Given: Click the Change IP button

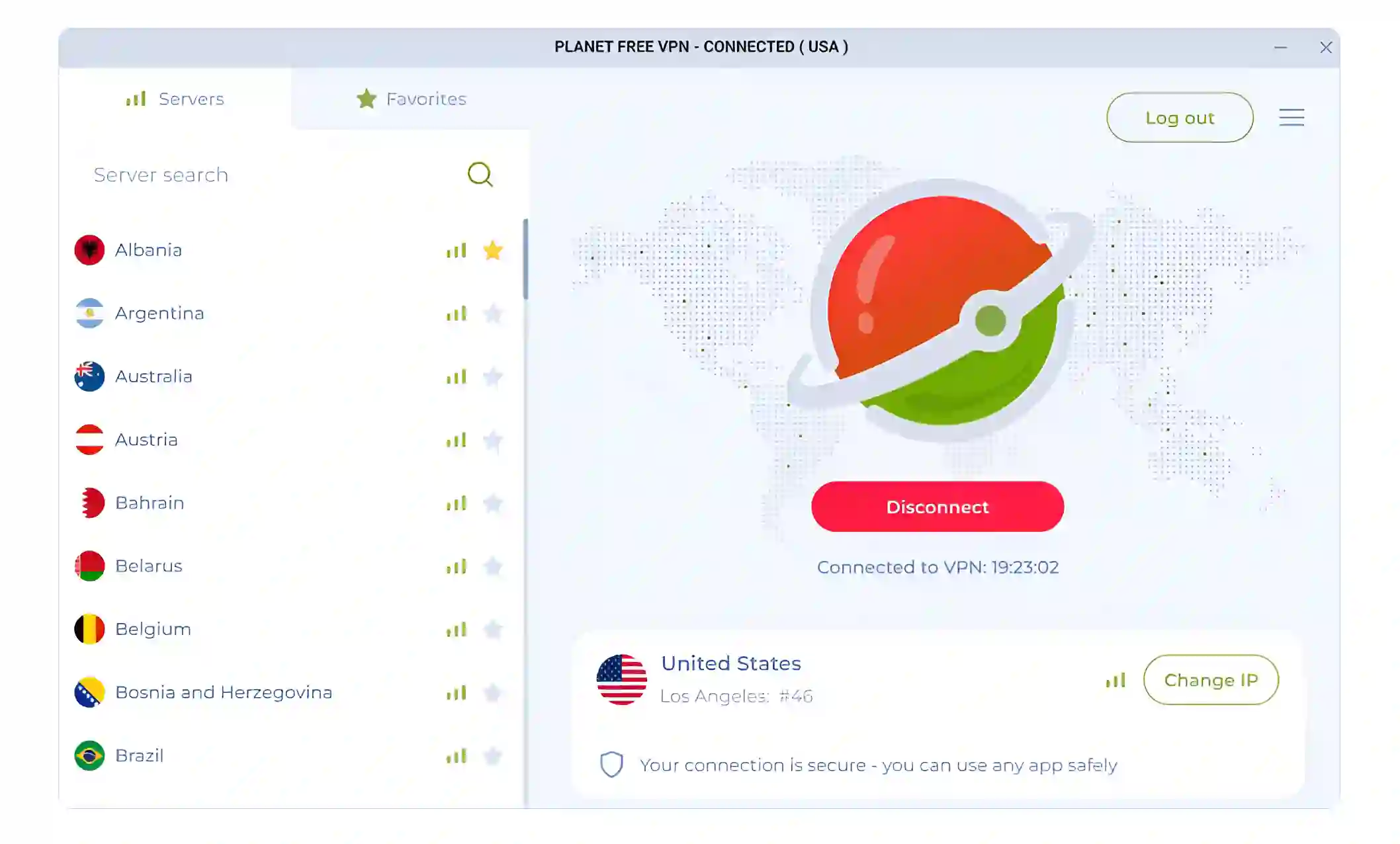Looking at the screenshot, I should coord(1210,680).
